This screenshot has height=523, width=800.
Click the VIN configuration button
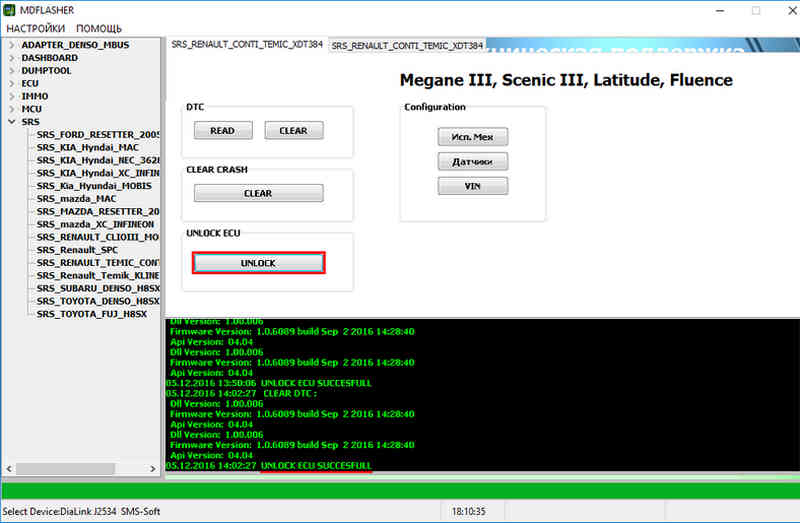tap(472, 186)
